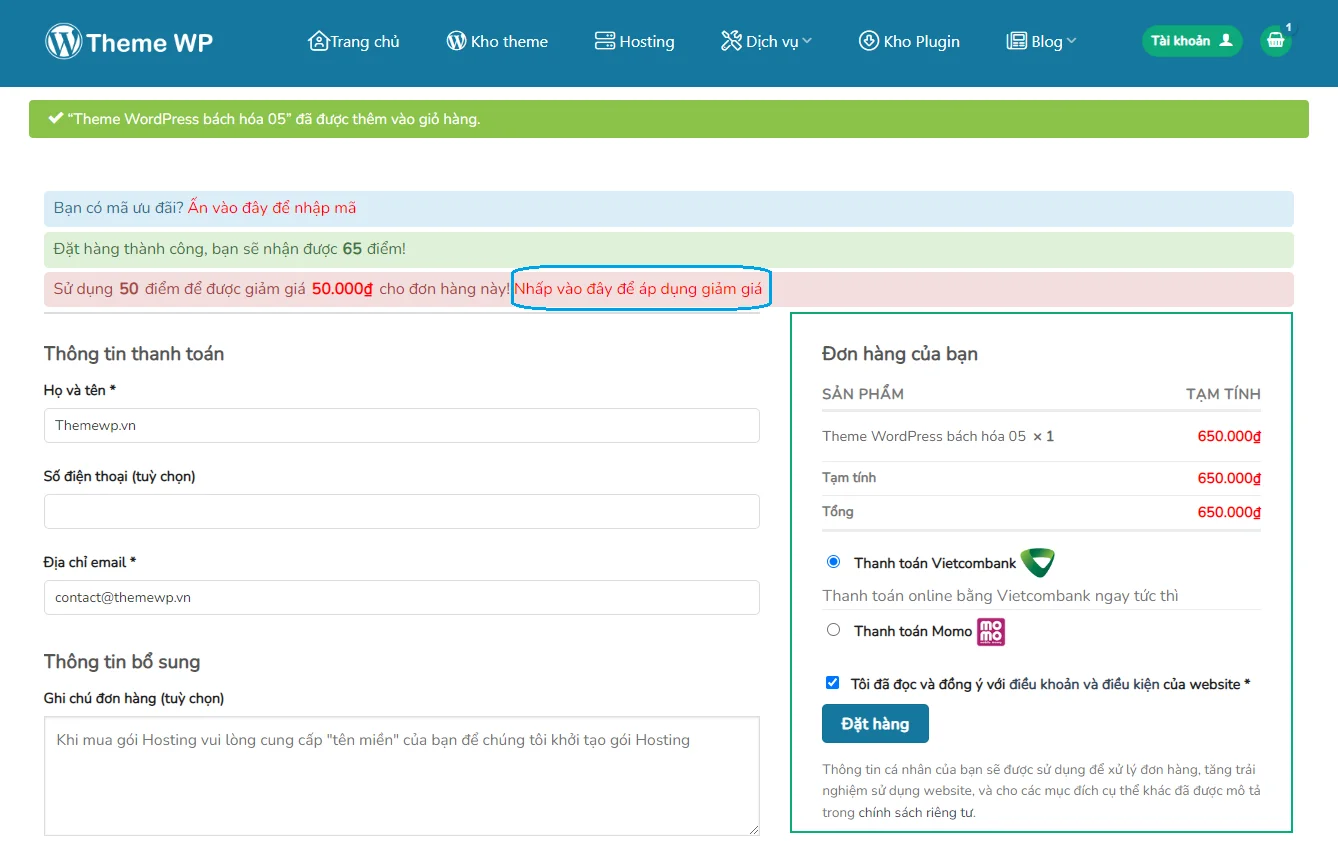Open the Kho Plugin menu item

point(909,41)
